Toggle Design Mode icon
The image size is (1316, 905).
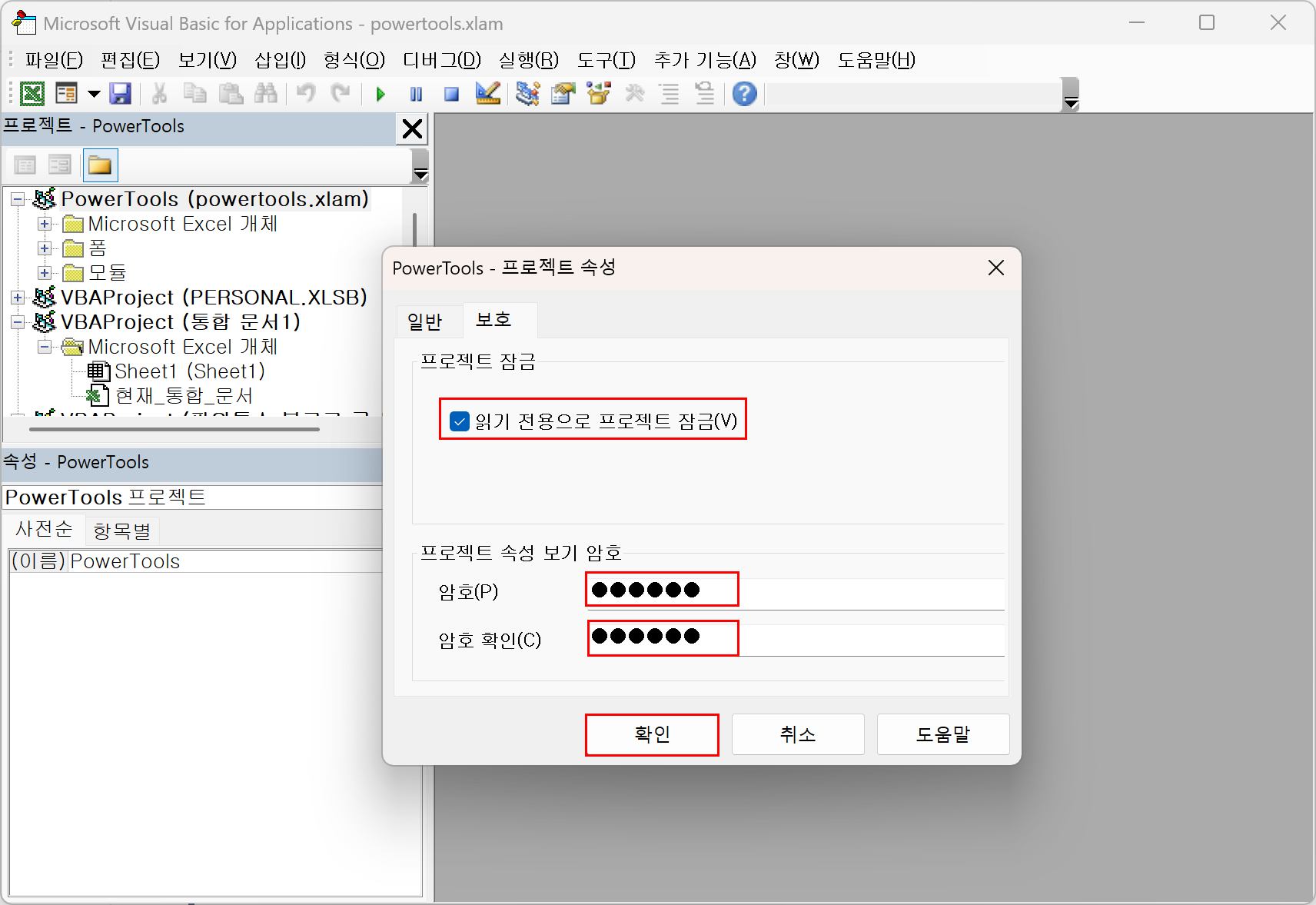coord(488,94)
